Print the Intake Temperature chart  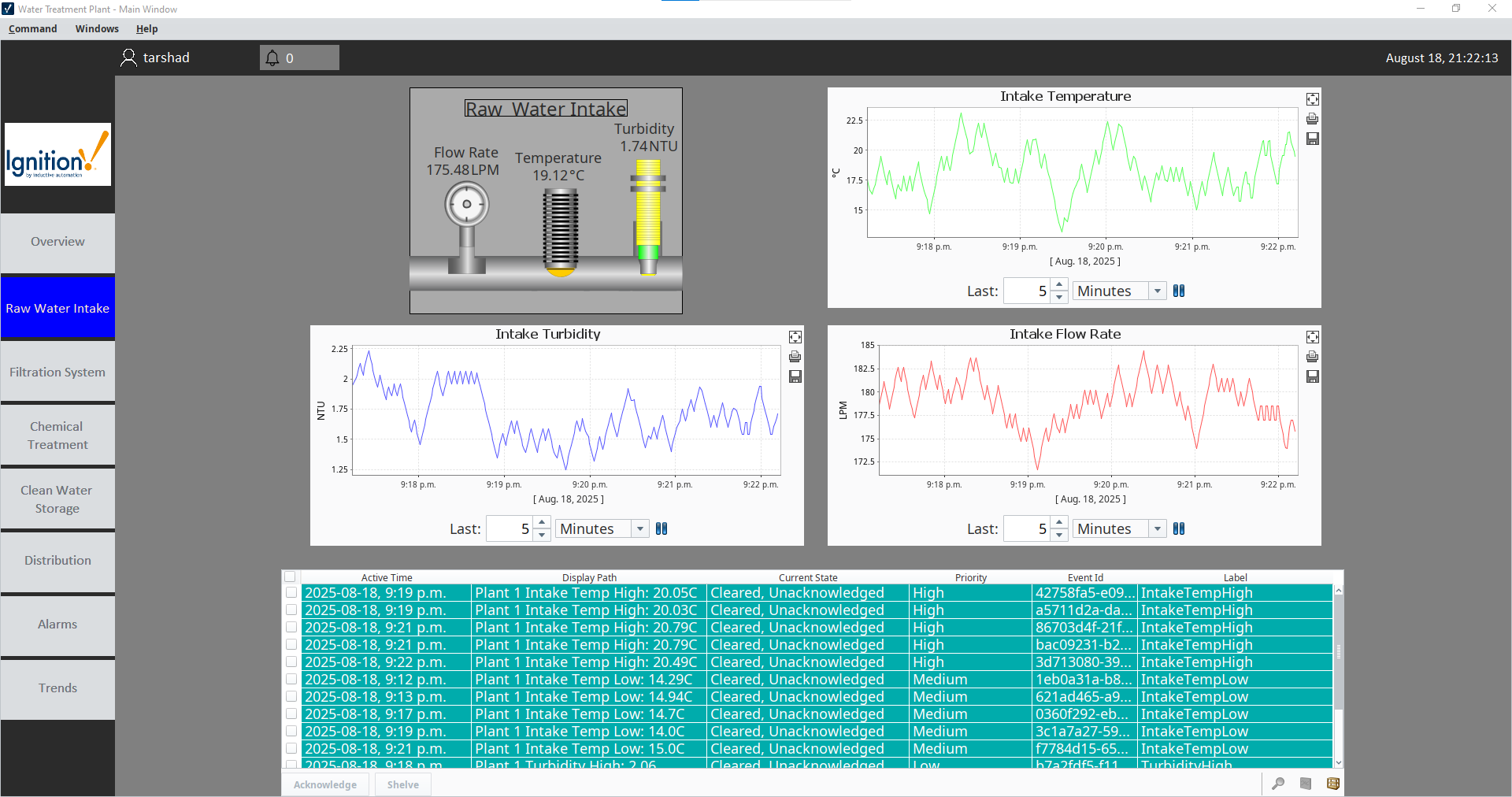1312,119
